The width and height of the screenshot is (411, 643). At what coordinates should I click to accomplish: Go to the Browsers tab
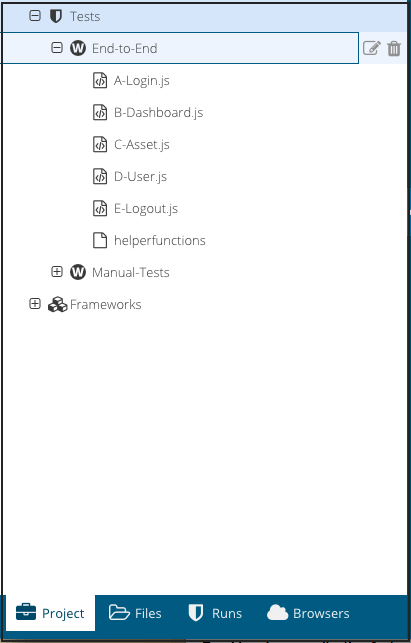click(308, 613)
